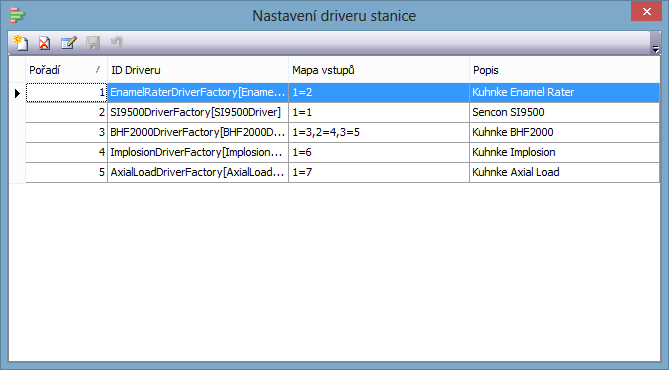Select the Pořadí cell with value 3
The width and height of the screenshot is (669, 370).
pyautogui.click(x=67, y=133)
